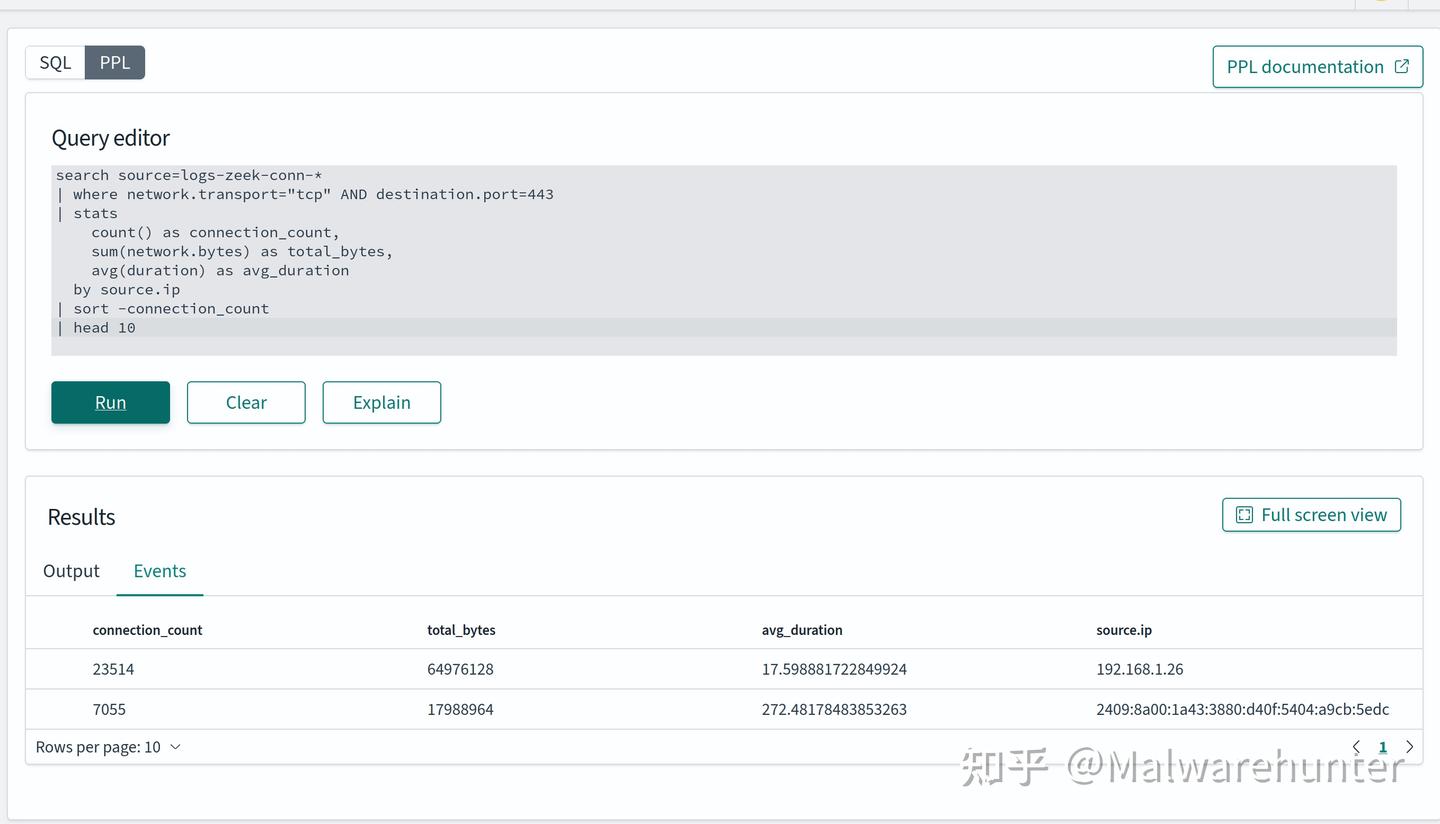Switch query language to SQL
Viewport: 1440px width, 824px height.
[55, 62]
